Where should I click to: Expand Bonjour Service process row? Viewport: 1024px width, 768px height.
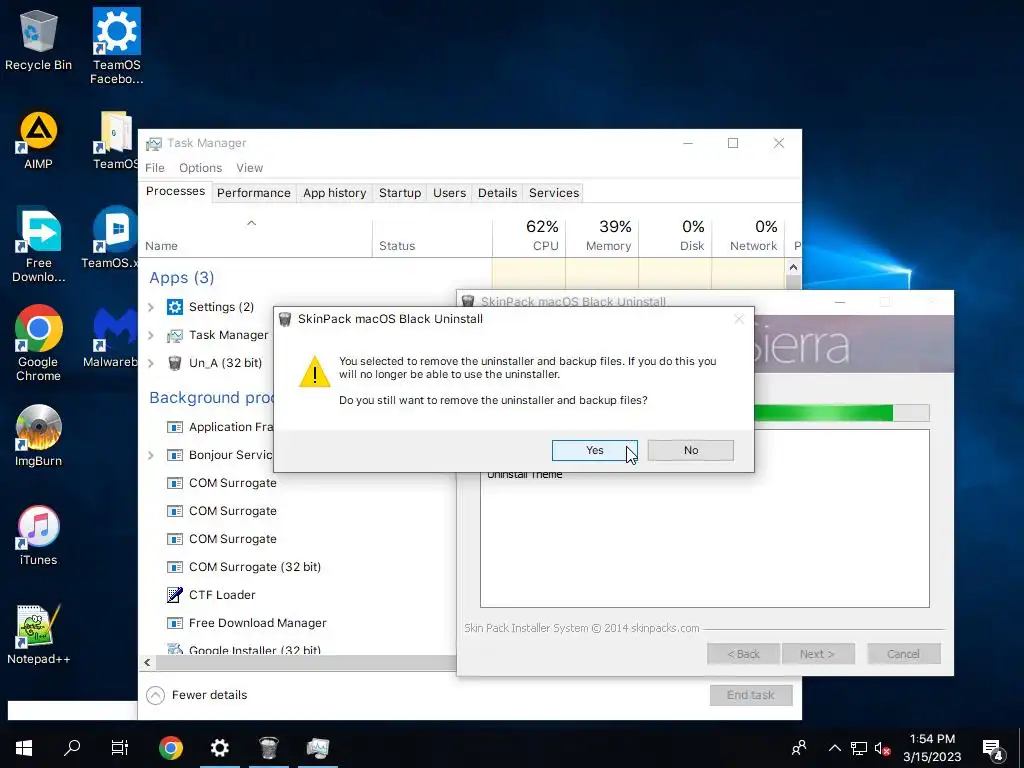[151, 455]
